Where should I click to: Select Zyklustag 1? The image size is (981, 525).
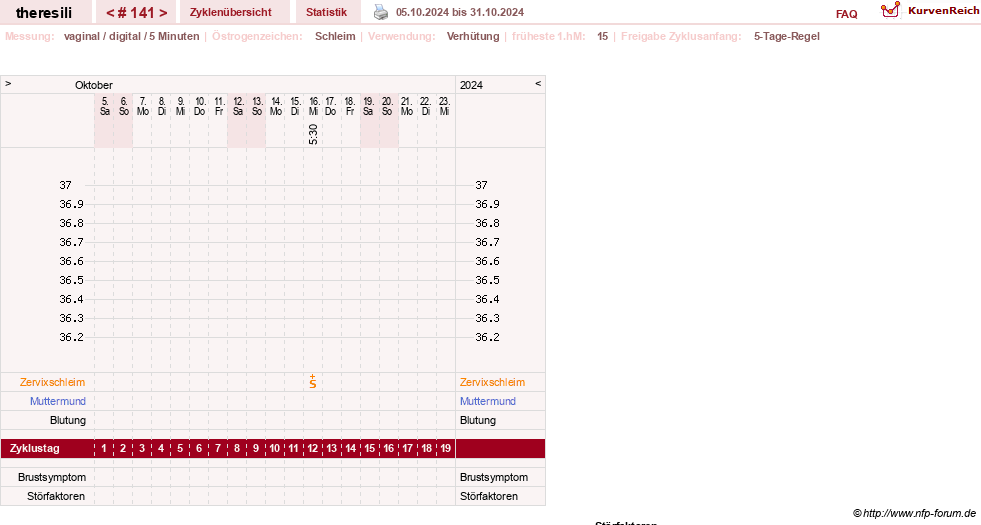[104, 449]
